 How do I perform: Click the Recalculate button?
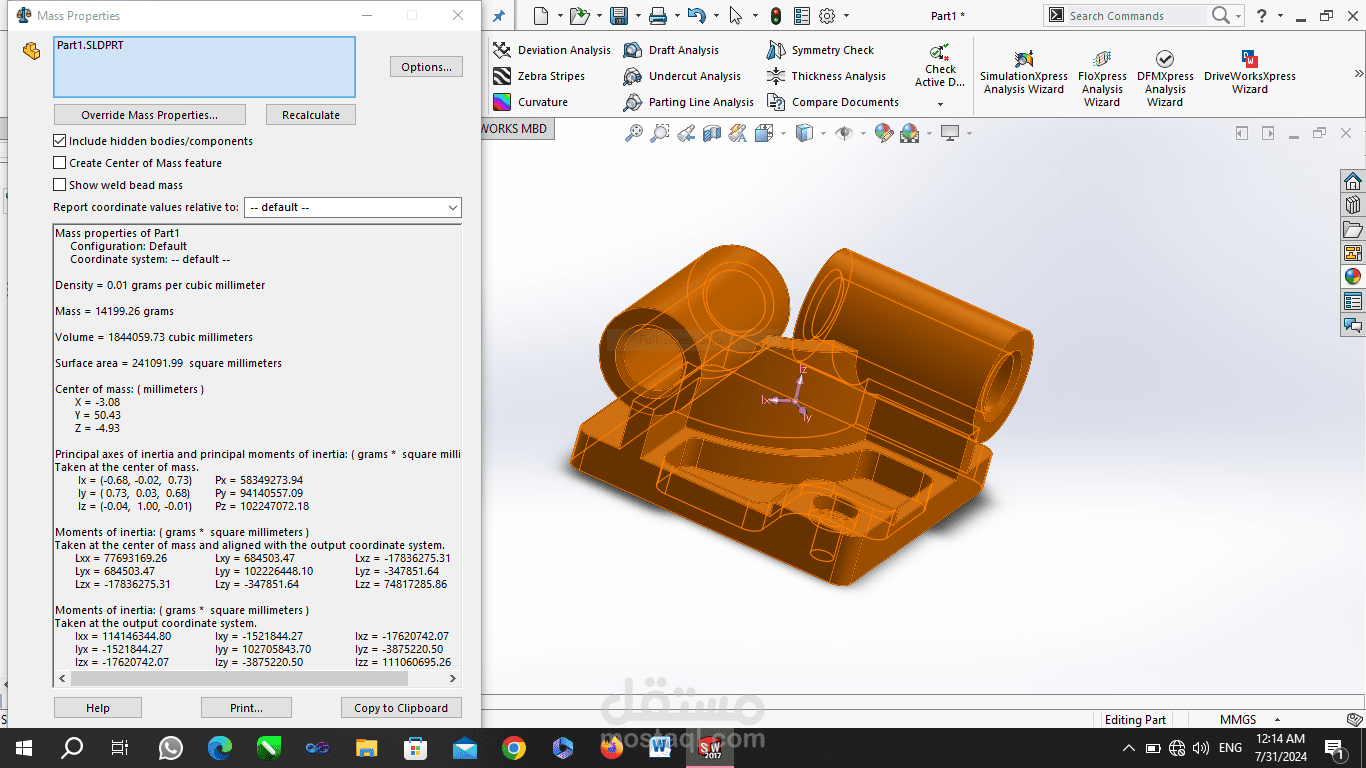point(311,115)
